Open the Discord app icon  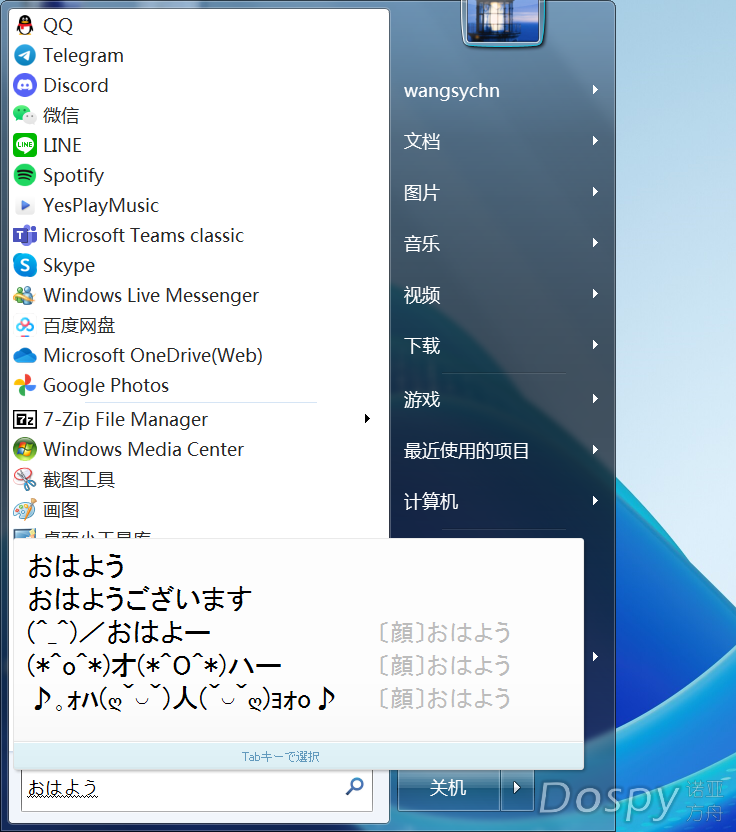[x=25, y=85]
